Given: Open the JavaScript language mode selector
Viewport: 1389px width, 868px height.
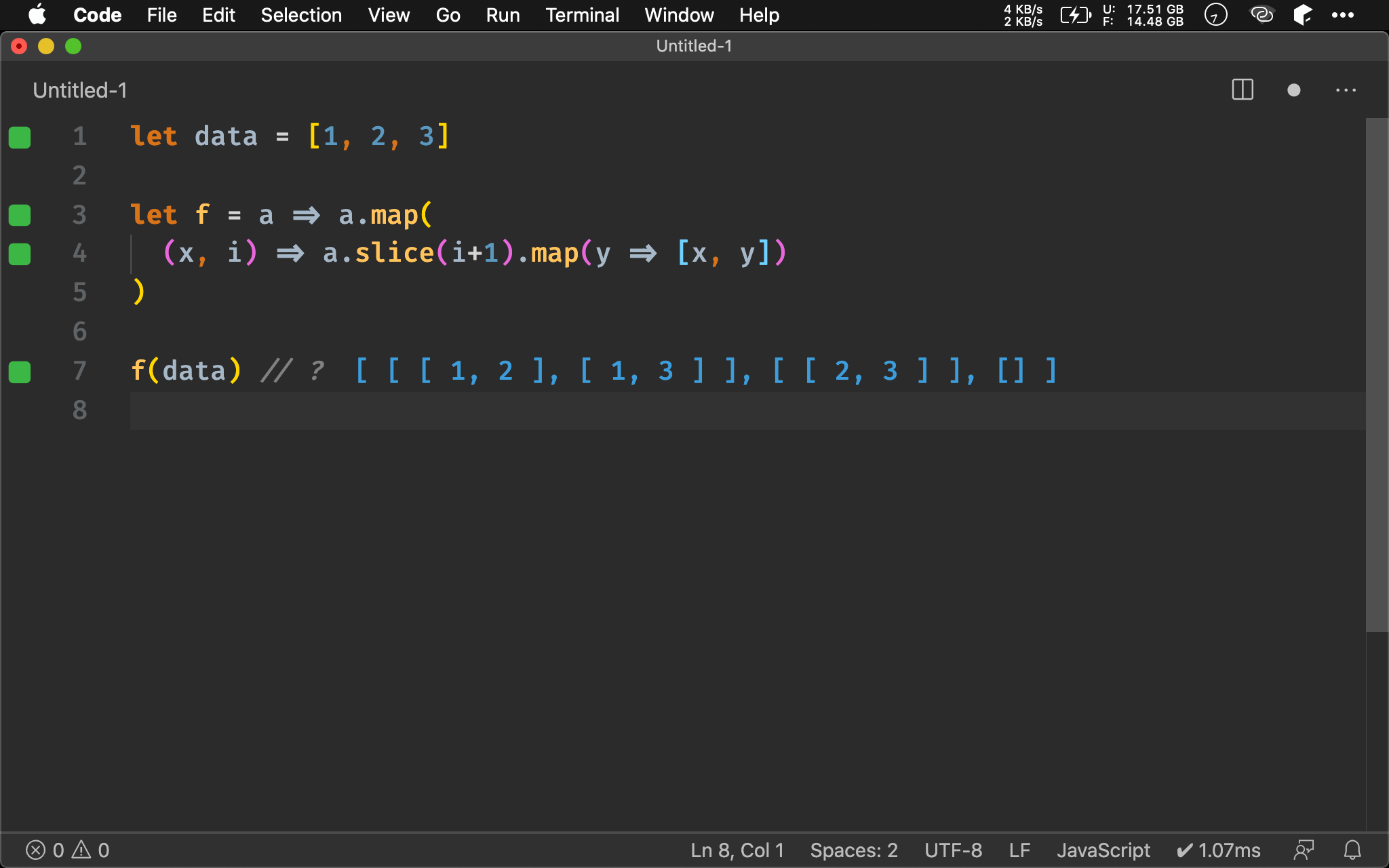Looking at the screenshot, I should [x=1103, y=850].
